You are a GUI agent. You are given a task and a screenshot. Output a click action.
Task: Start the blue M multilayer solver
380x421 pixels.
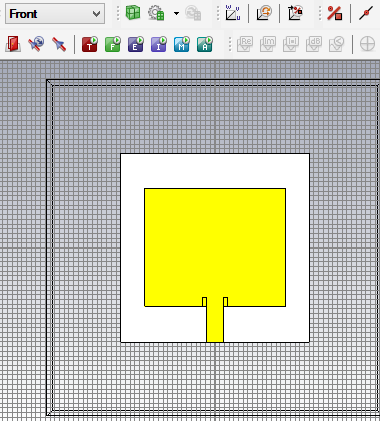[x=182, y=44]
